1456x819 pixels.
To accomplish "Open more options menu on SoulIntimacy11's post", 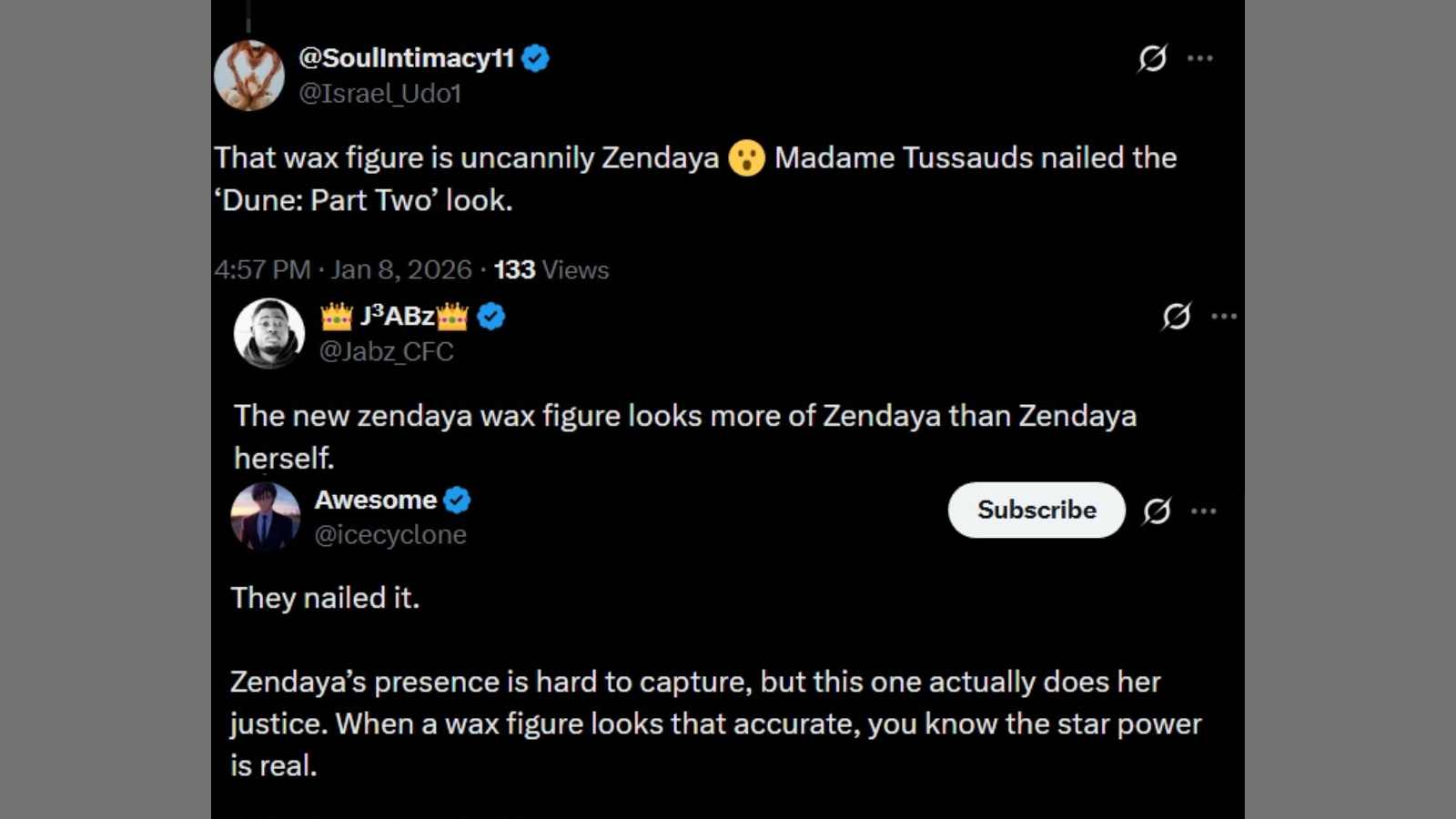I will [x=1202, y=57].
